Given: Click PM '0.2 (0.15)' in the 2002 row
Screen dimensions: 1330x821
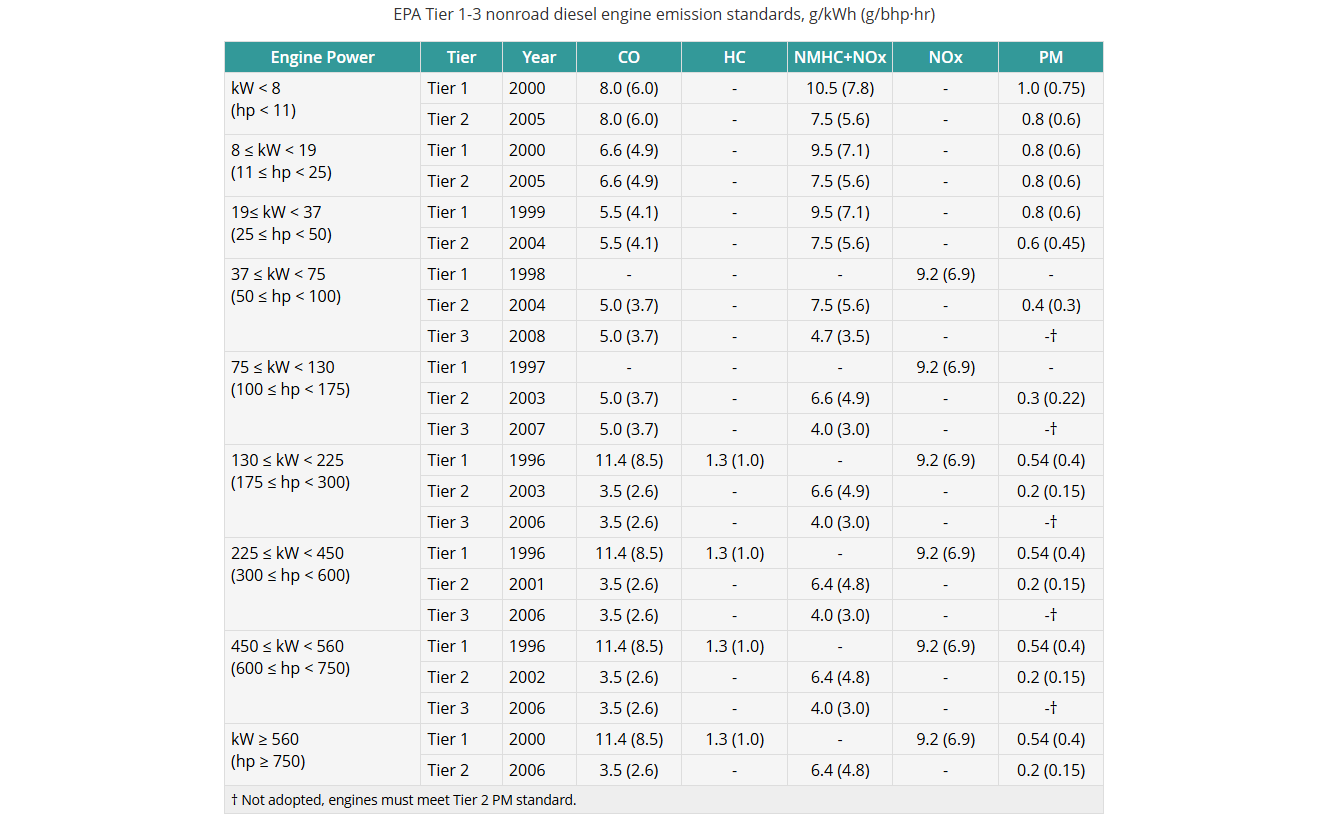Looking at the screenshot, I should [x=1051, y=677].
